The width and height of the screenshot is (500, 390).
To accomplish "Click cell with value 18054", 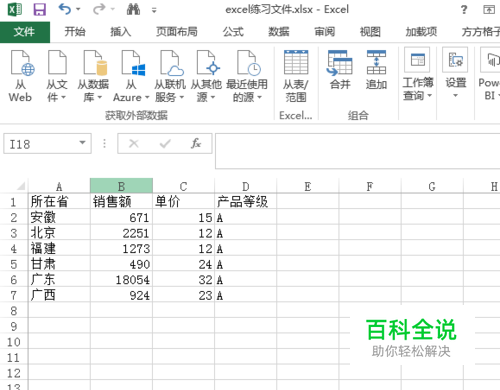I will [121, 280].
